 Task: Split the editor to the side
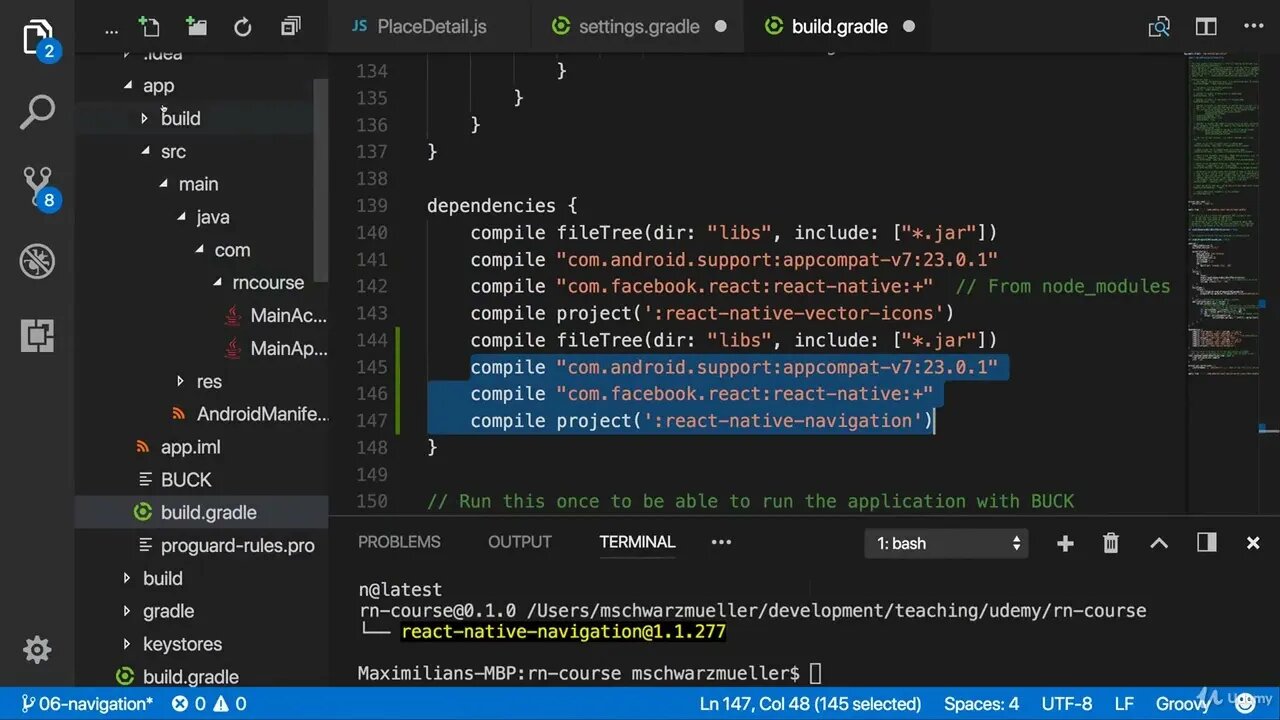point(1207,27)
